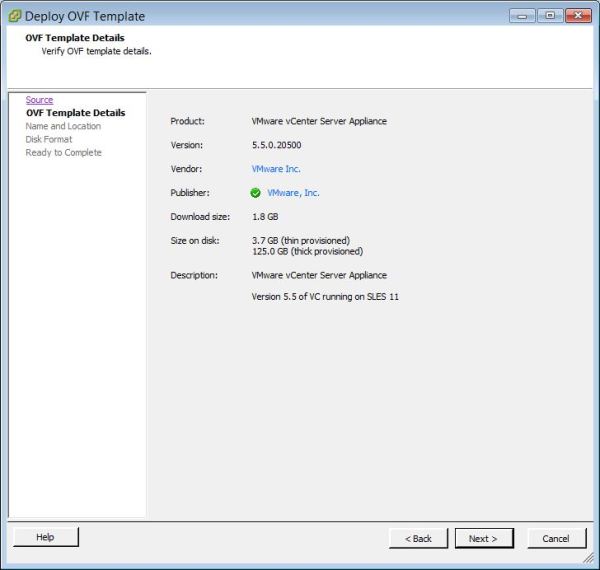Select OVF Template Details in the step list
The image size is (600, 570).
tap(75, 113)
